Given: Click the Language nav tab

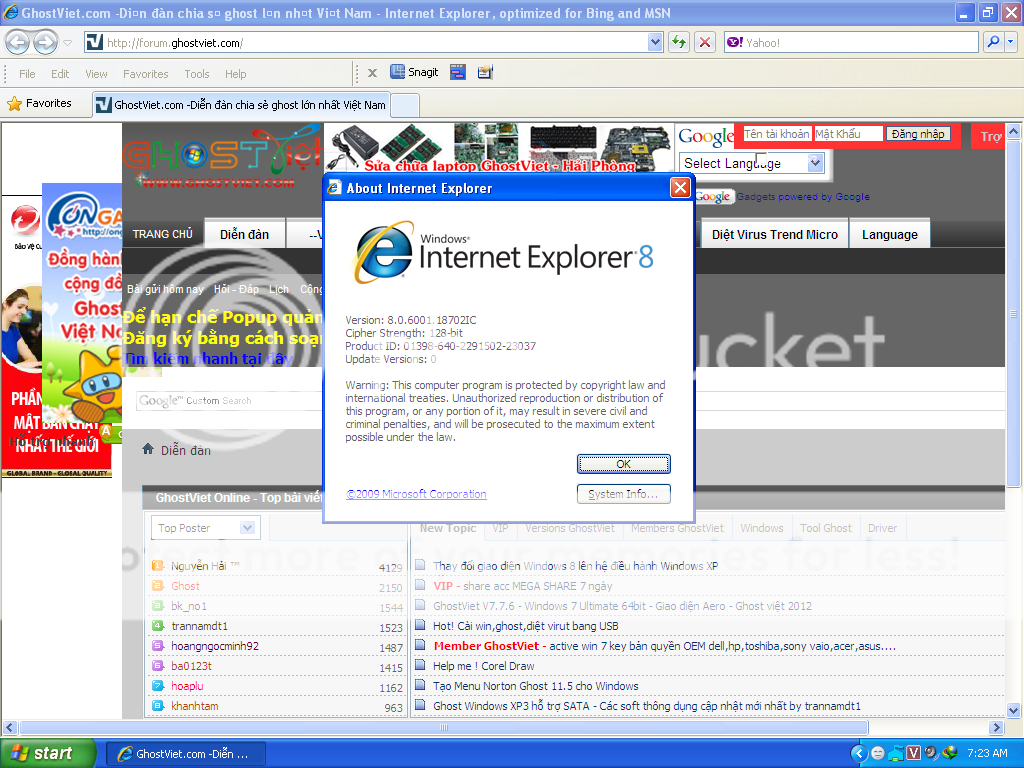Looking at the screenshot, I should pyautogui.click(x=889, y=234).
